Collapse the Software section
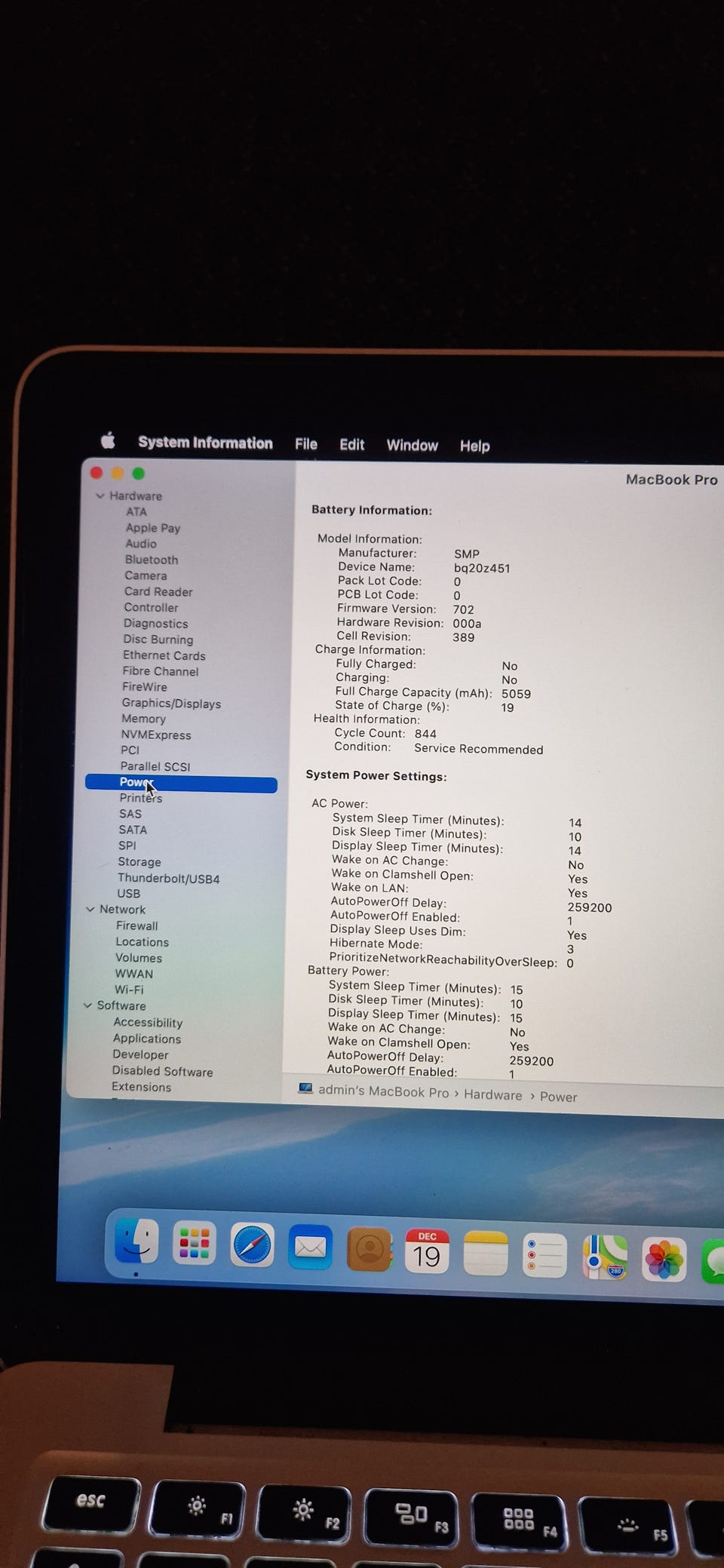The image size is (724, 1568). click(87, 1005)
